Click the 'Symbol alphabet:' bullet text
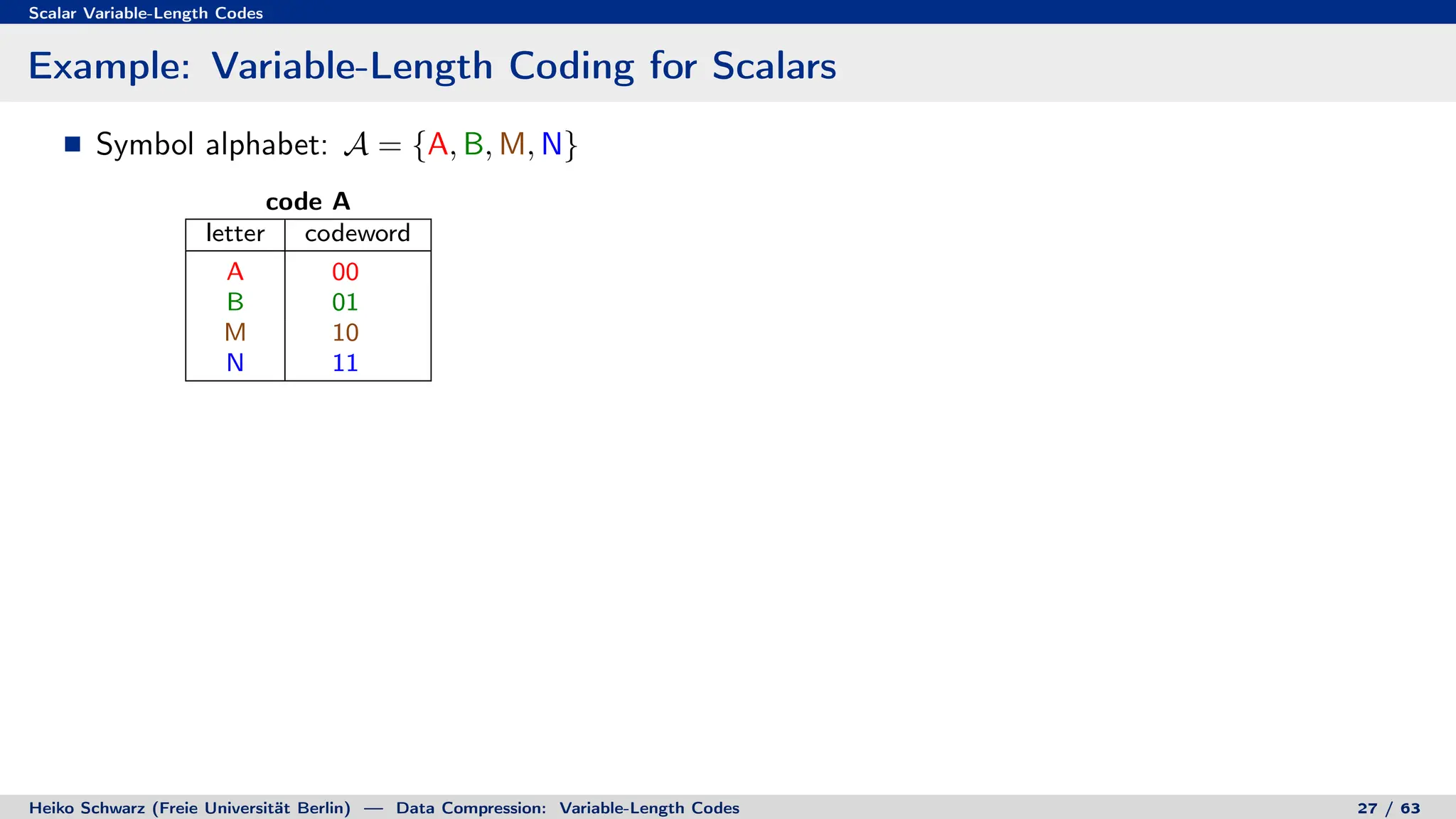 (212, 144)
